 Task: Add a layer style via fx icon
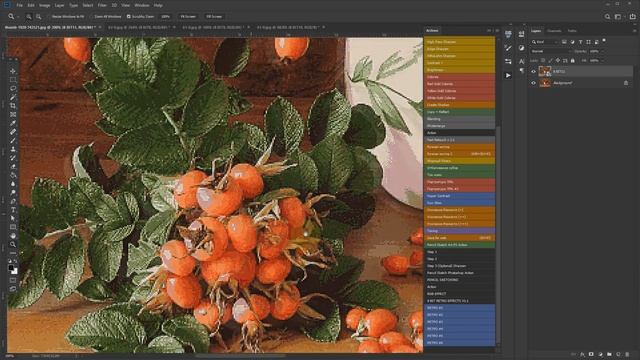(x=582, y=354)
